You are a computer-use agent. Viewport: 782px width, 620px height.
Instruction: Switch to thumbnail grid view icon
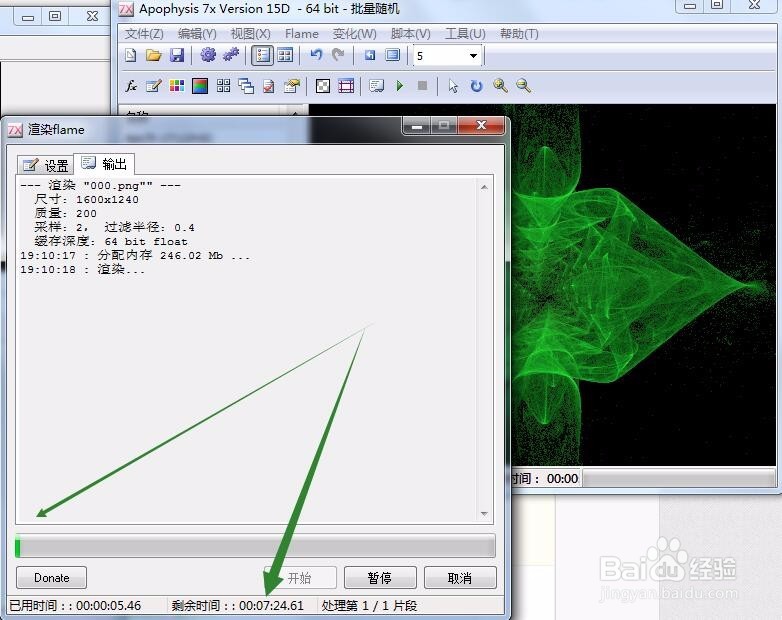[285, 55]
